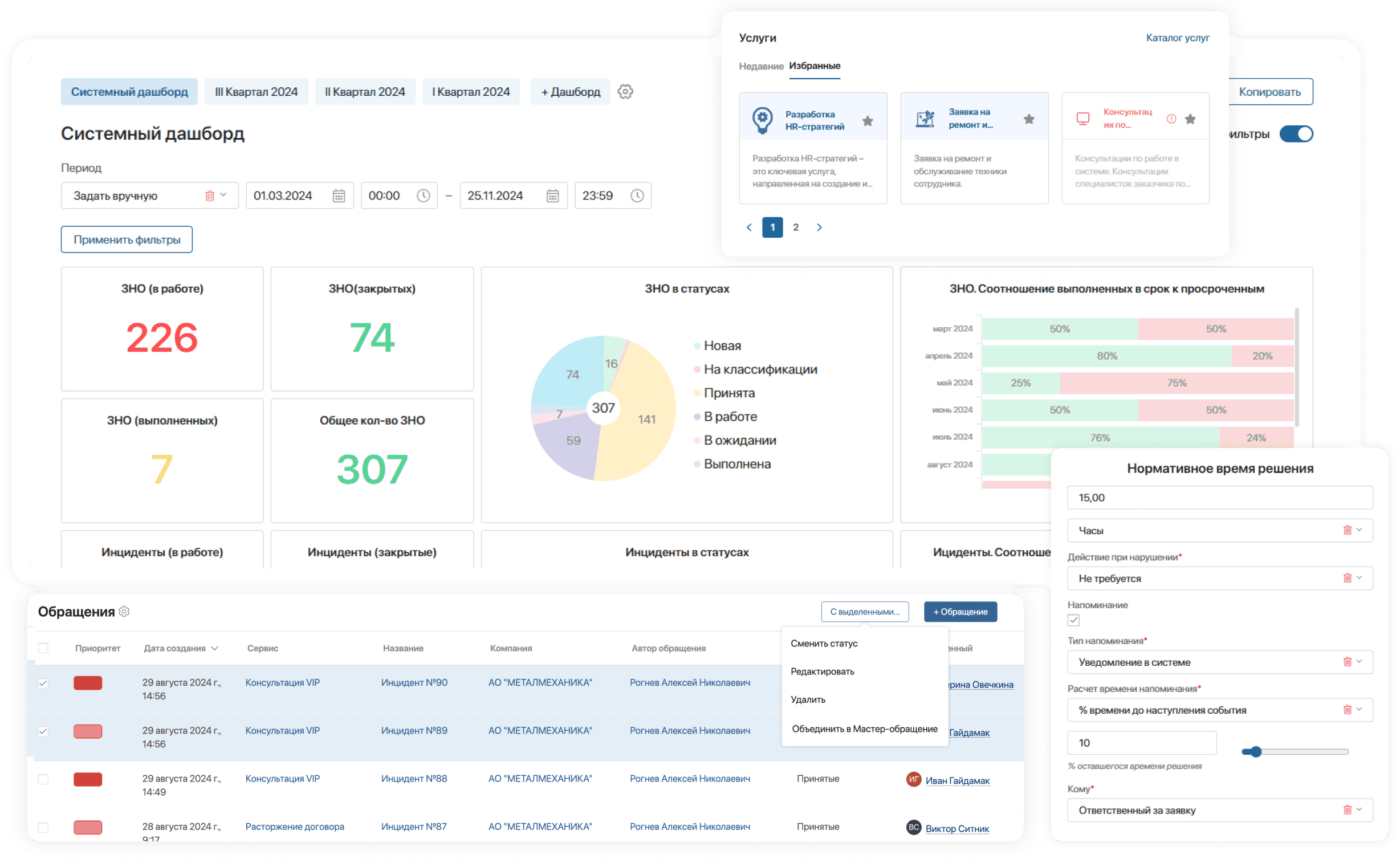
Task: Clear the Часы field with trash icon
Action: pyautogui.click(x=1347, y=530)
